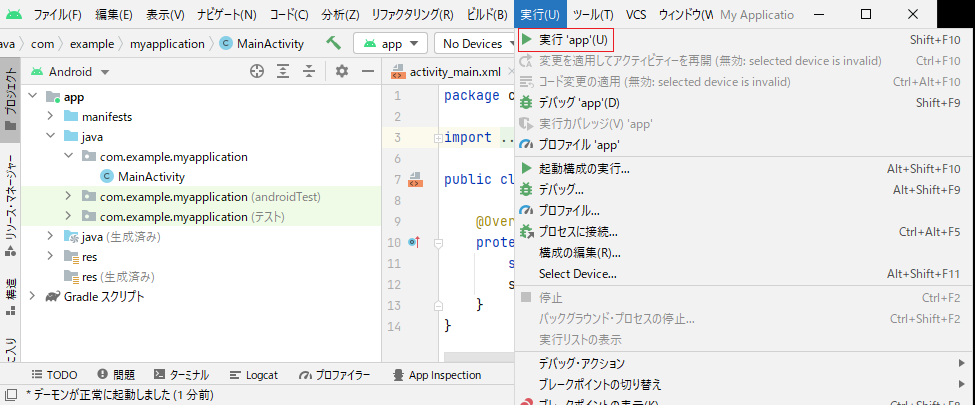Open the 分析(Z) menu
The height and width of the screenshot is (405, 975).
pos(341,14)
